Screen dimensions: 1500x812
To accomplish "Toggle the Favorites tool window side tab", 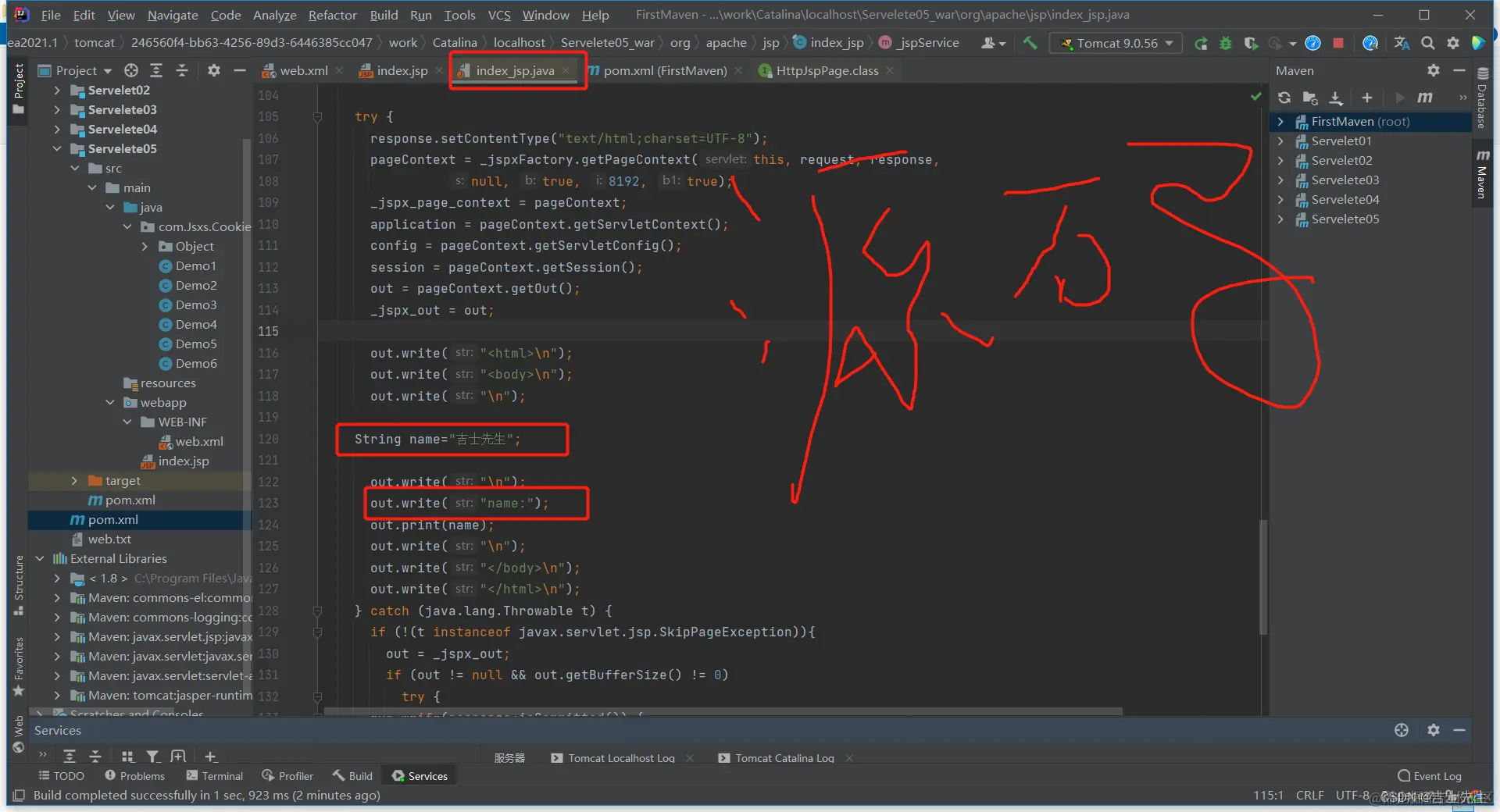I will point(18,666).
